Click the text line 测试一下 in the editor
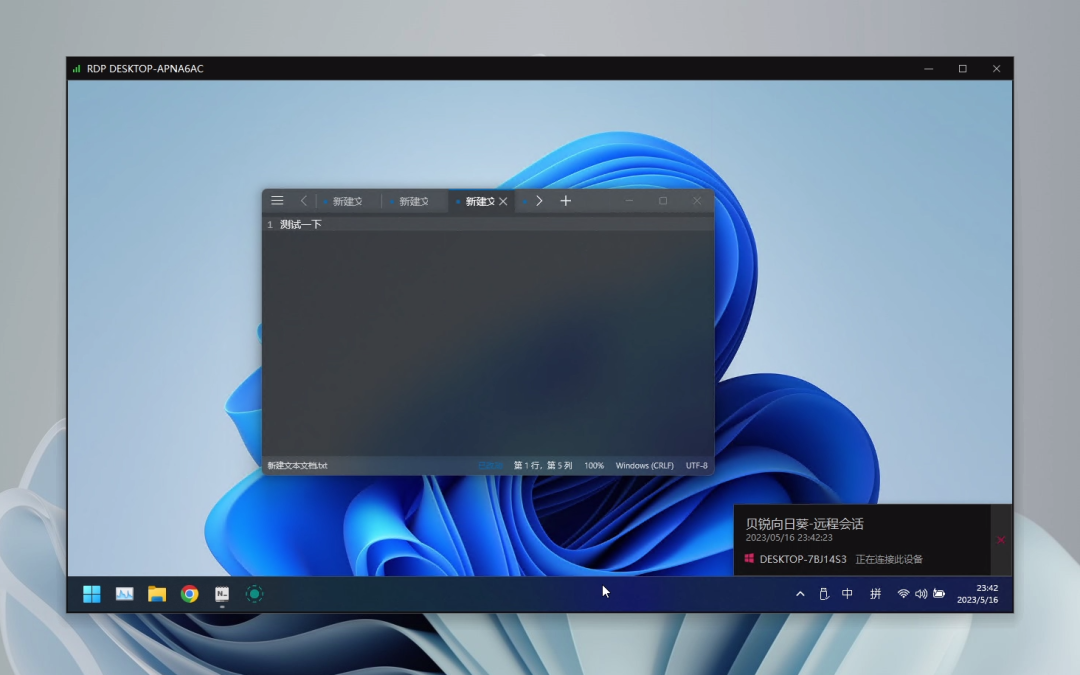Screen dimensions: 1080x675 [x=301, y=225]
